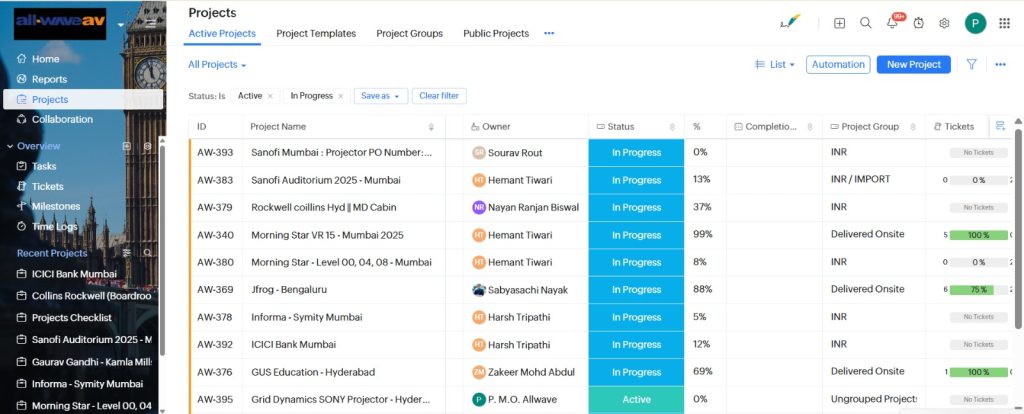Open the All Projects dropdown

(217, 65)
